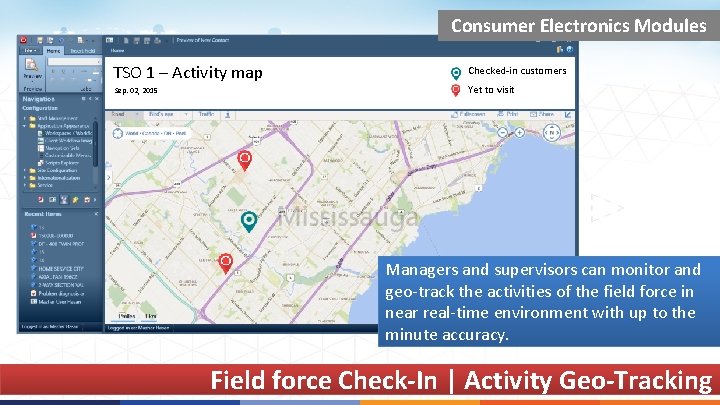
Task: Click the map collapse arrow icon beside Share
Action: tap(568, 115)
